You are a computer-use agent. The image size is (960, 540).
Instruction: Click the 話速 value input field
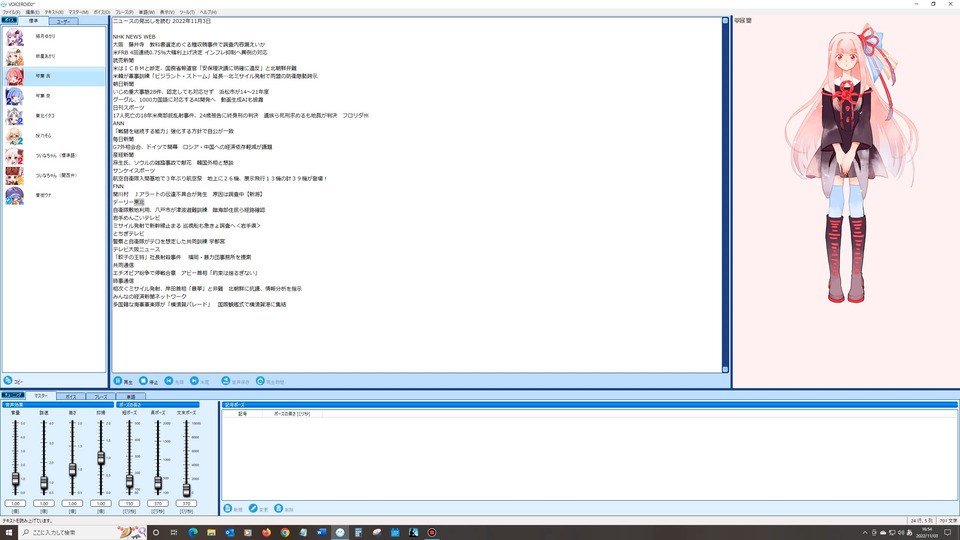[x=44, y=503]
